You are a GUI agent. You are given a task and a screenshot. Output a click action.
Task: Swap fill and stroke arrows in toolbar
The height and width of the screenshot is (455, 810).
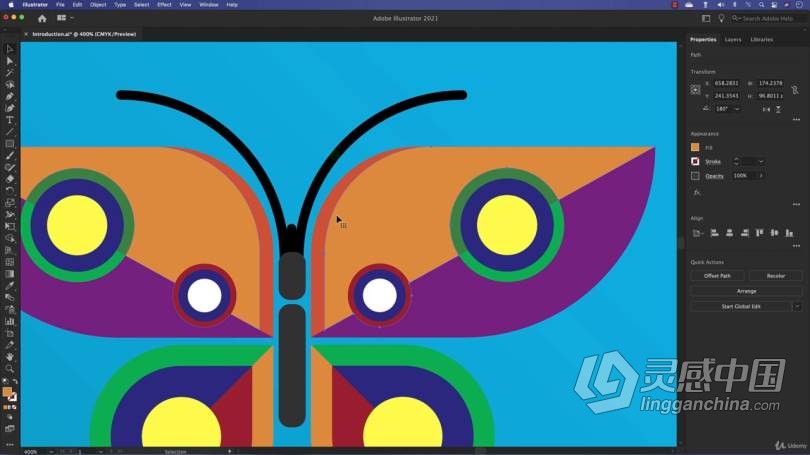tap(15, 381)
